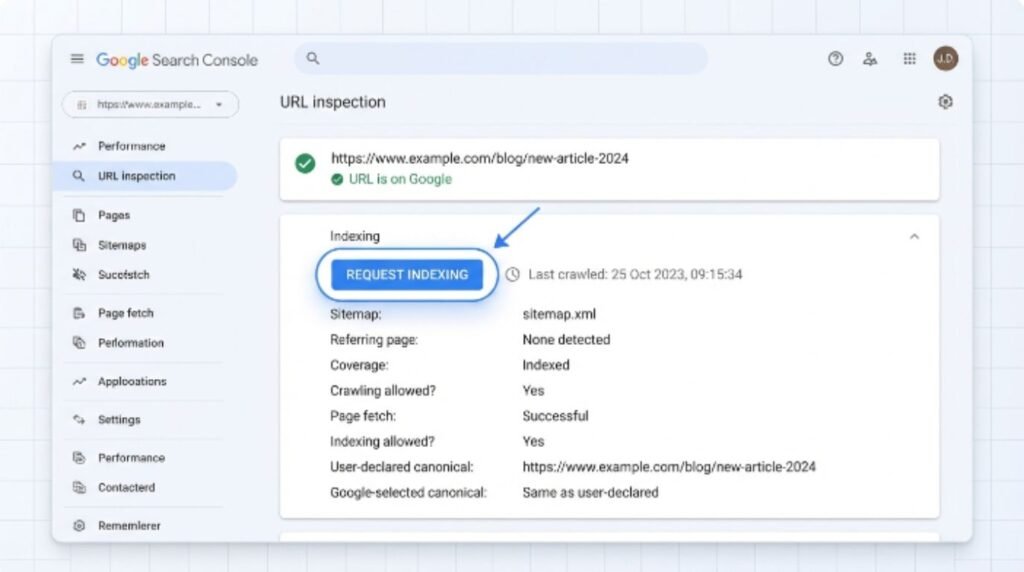This screenshot has width=1024, height=572.
Task: Click the 'URL is on Google' status text
Action: pos(400,180)
